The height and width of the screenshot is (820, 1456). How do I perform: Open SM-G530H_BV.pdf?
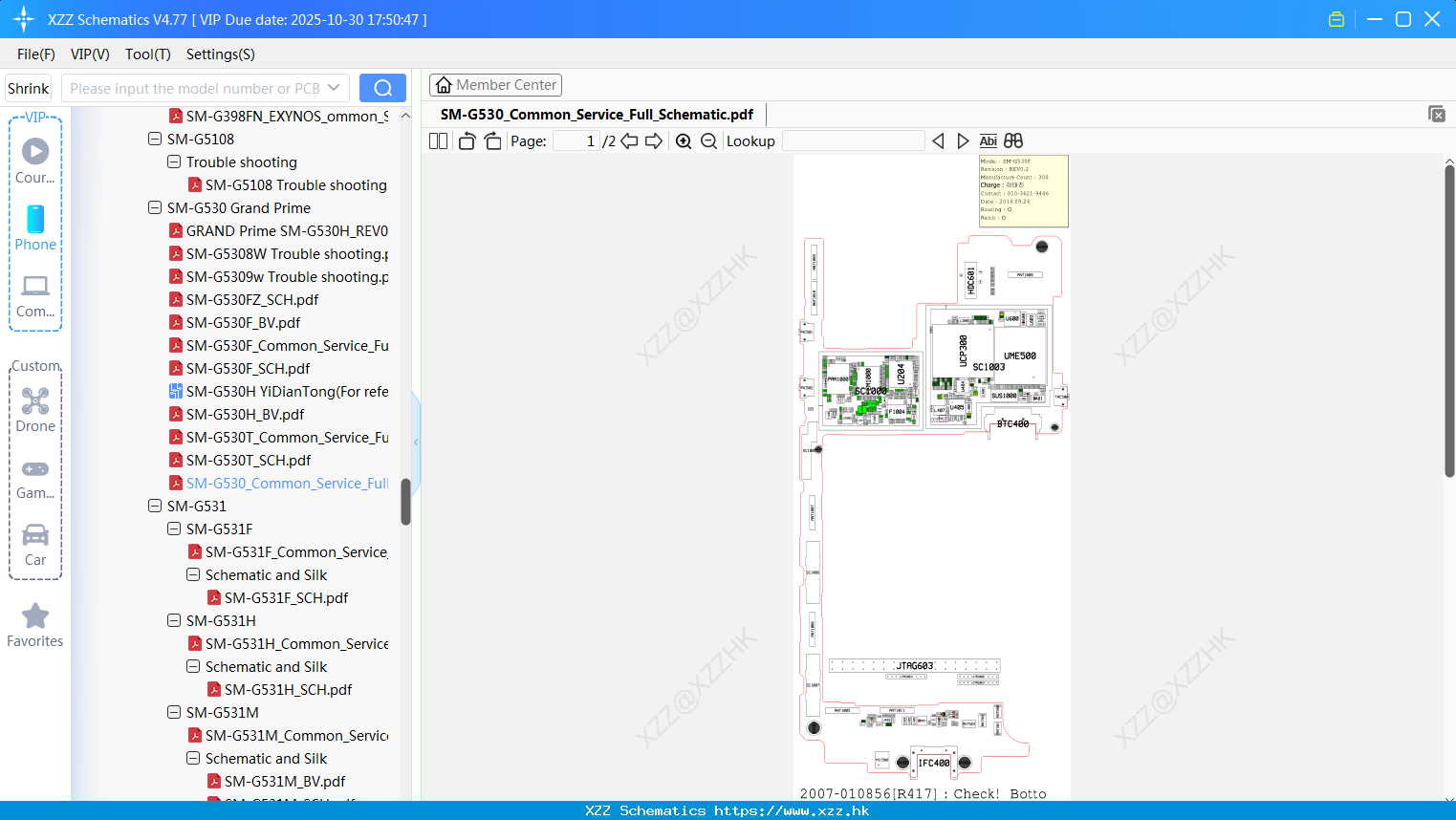tap(236, 414)
